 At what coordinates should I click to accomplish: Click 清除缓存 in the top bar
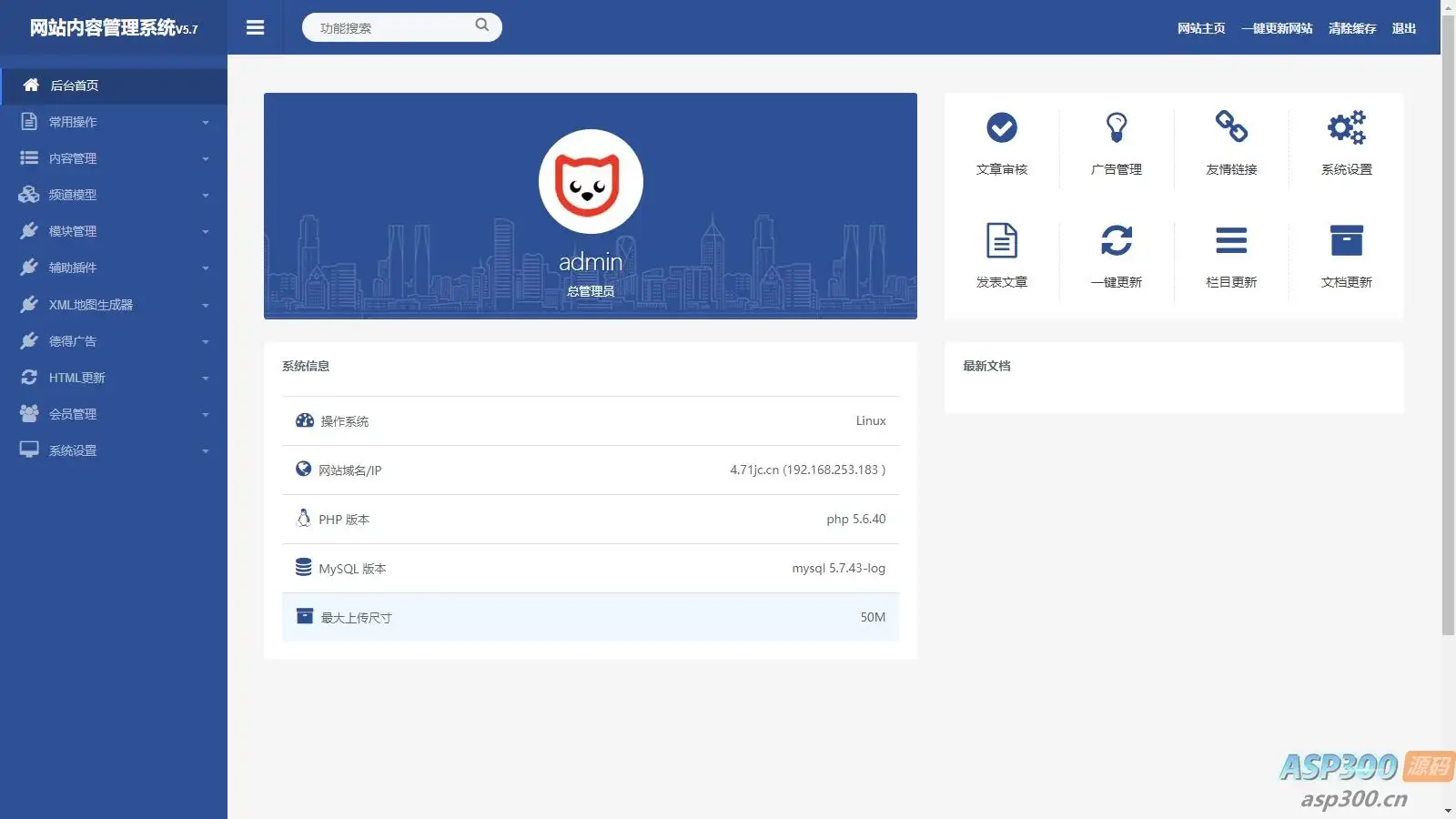point(1352,28)
